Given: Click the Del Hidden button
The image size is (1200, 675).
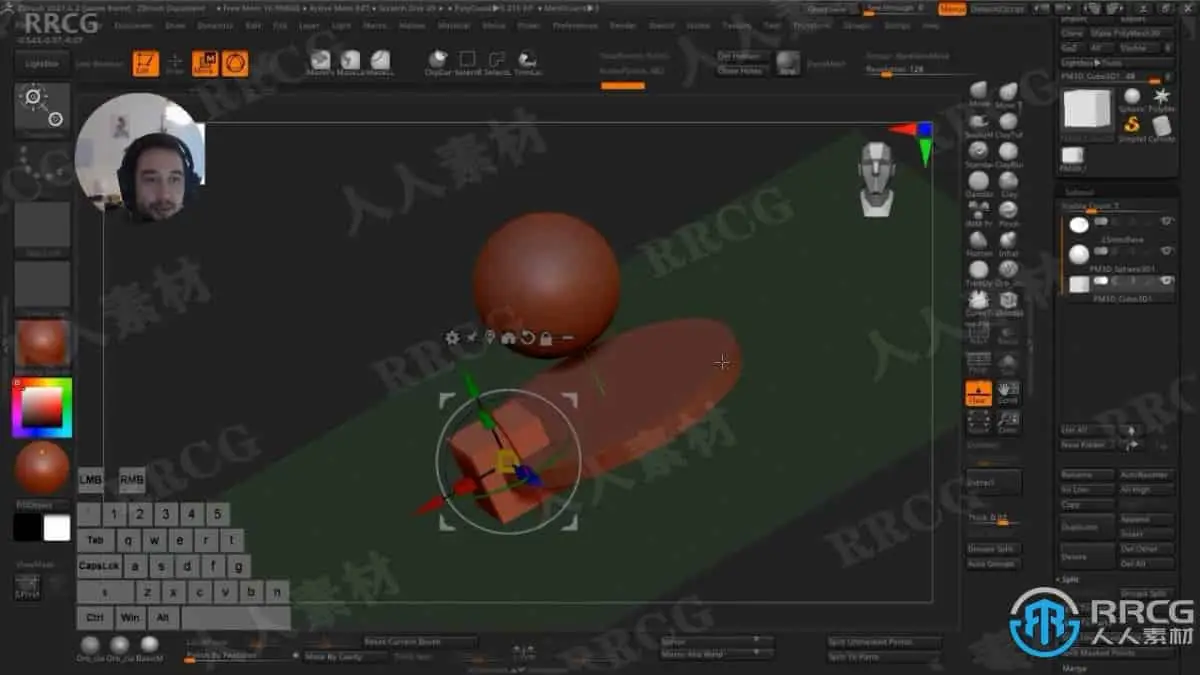Looking at the screenshot, I should [741, 57].
